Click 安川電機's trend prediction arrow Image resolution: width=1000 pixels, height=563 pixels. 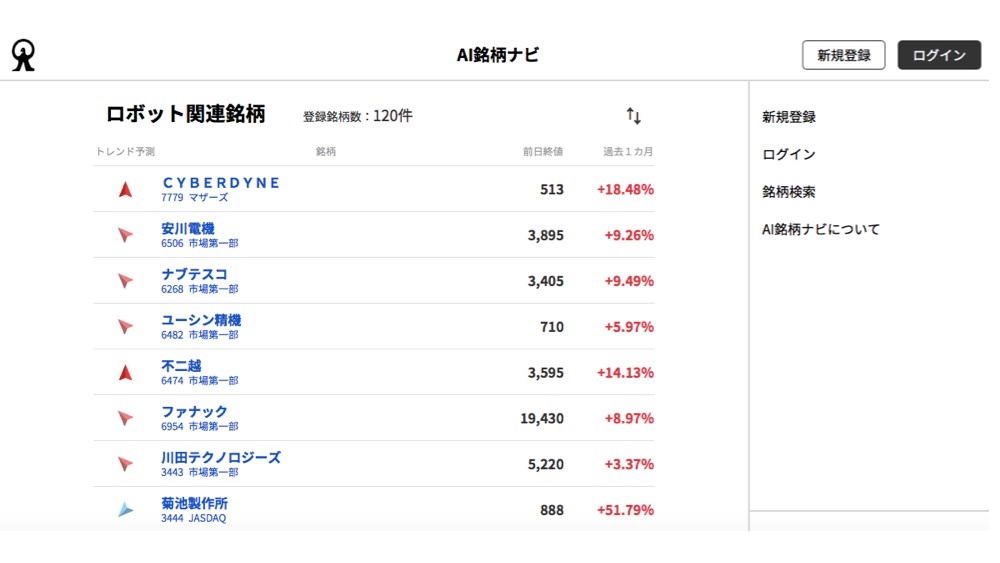click(x=125, y=235)
